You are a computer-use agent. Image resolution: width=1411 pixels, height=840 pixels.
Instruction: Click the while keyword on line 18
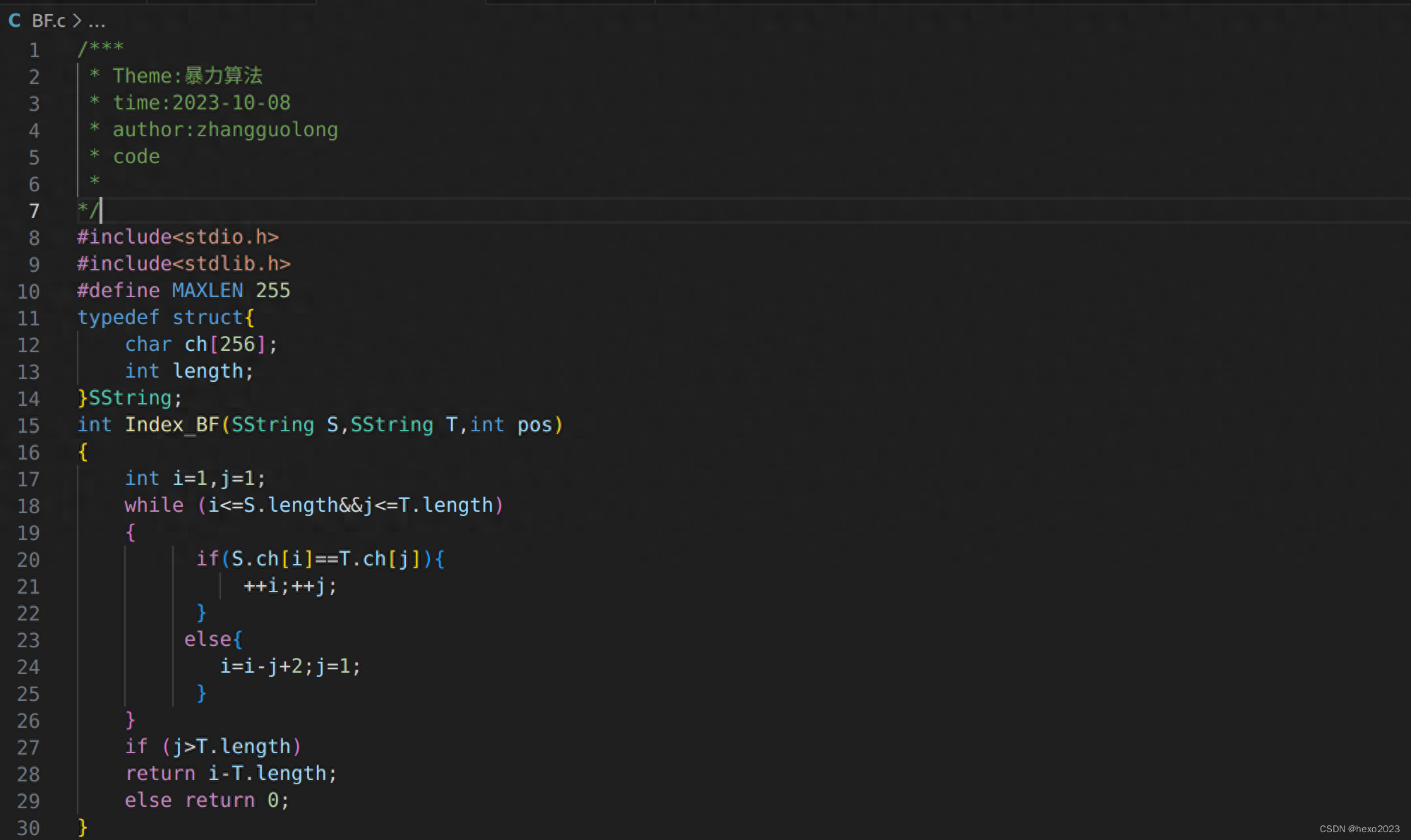click(x=154, y=505)
